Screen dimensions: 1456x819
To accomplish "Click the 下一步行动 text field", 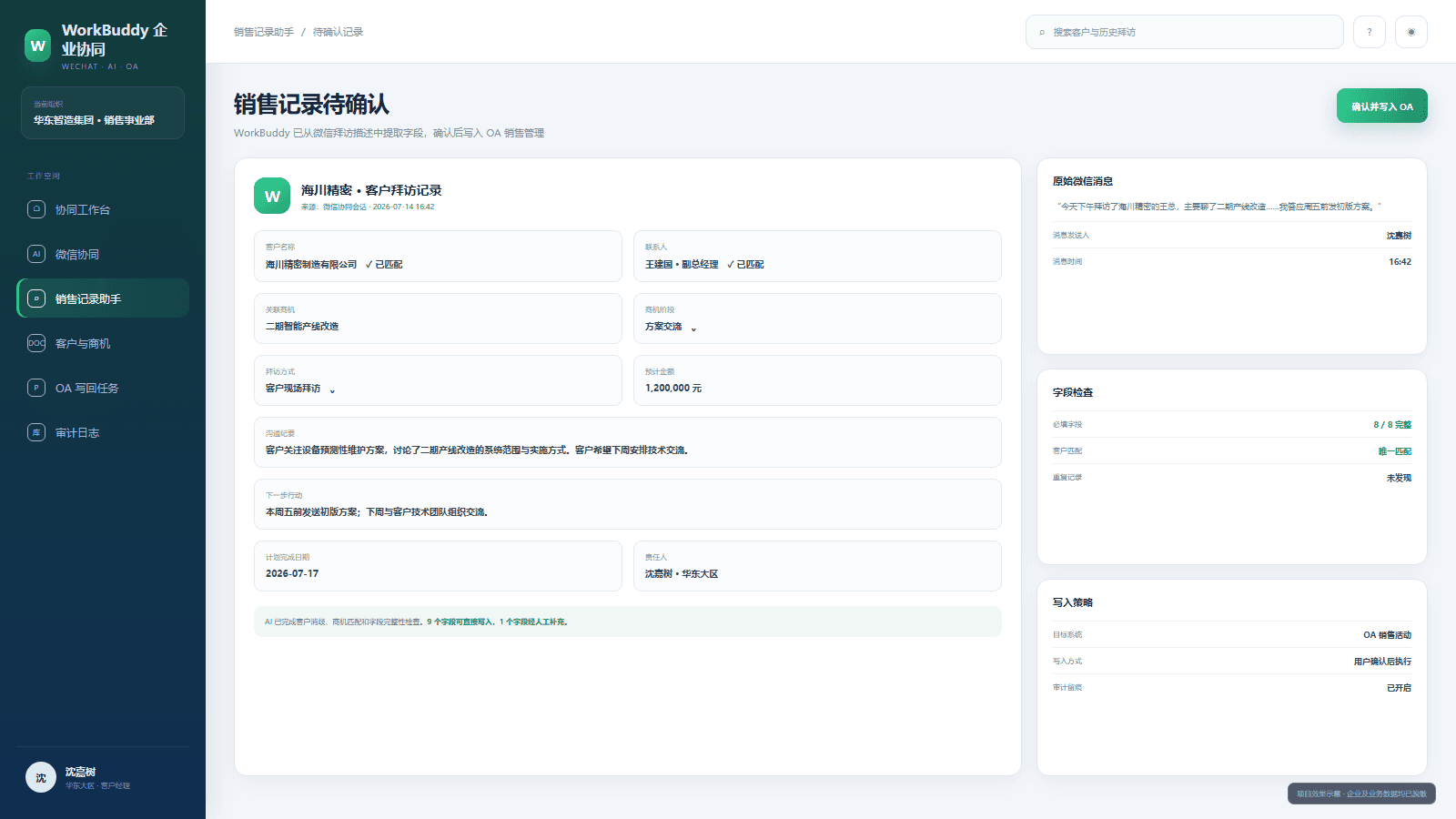I will (x=628, y=503).
